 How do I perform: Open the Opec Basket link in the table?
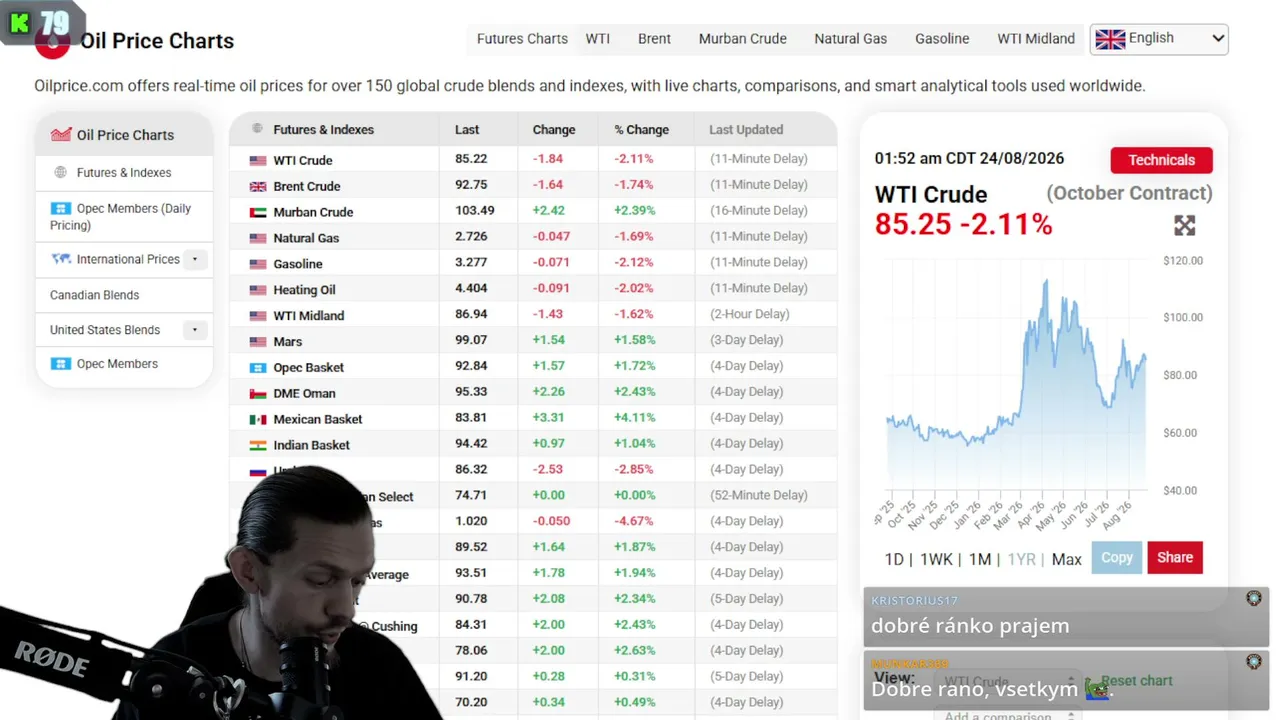click(309, 368)
